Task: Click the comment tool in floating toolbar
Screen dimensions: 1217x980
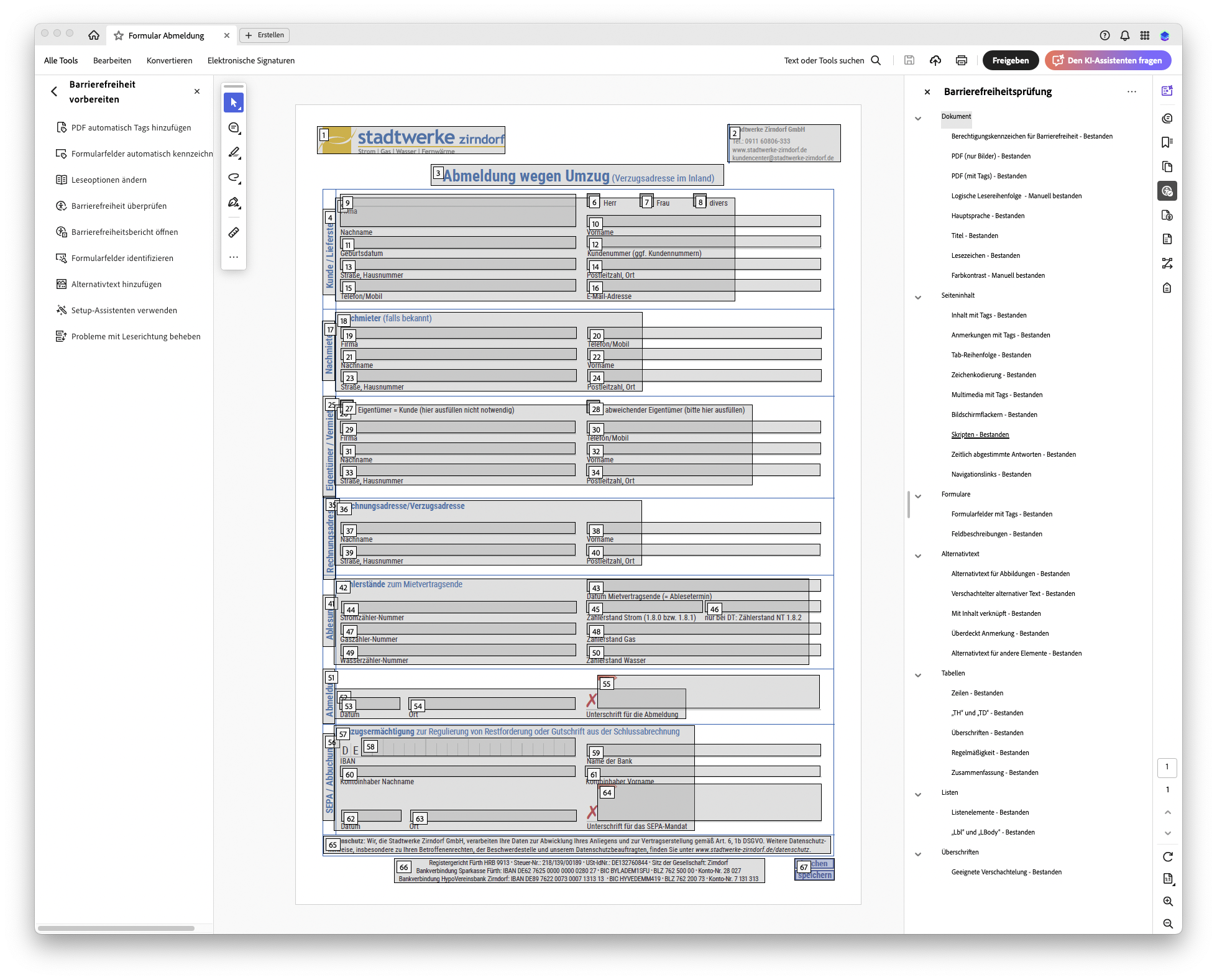Action: (234, 128)
